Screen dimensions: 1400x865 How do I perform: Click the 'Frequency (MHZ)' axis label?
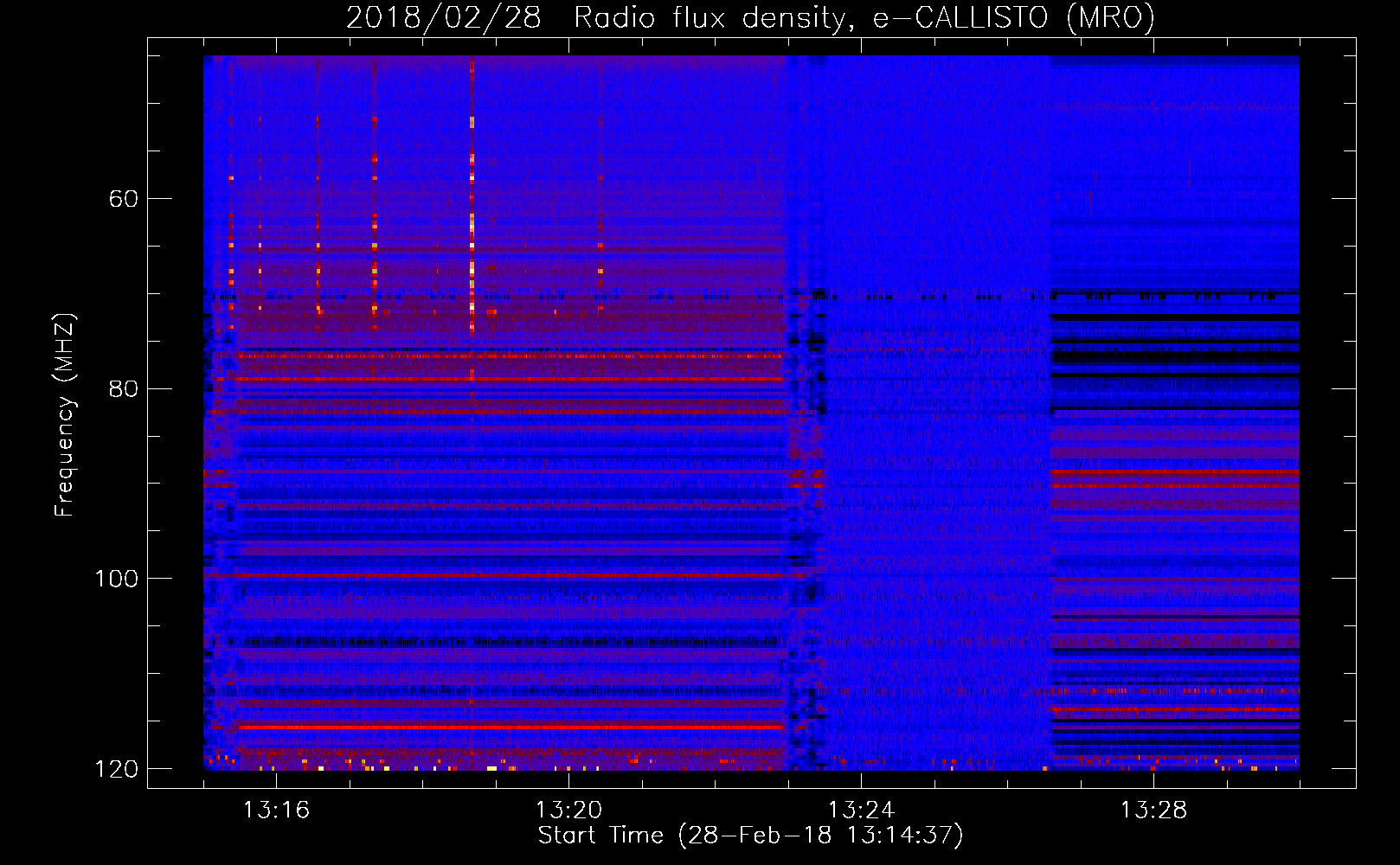[64, 415]
